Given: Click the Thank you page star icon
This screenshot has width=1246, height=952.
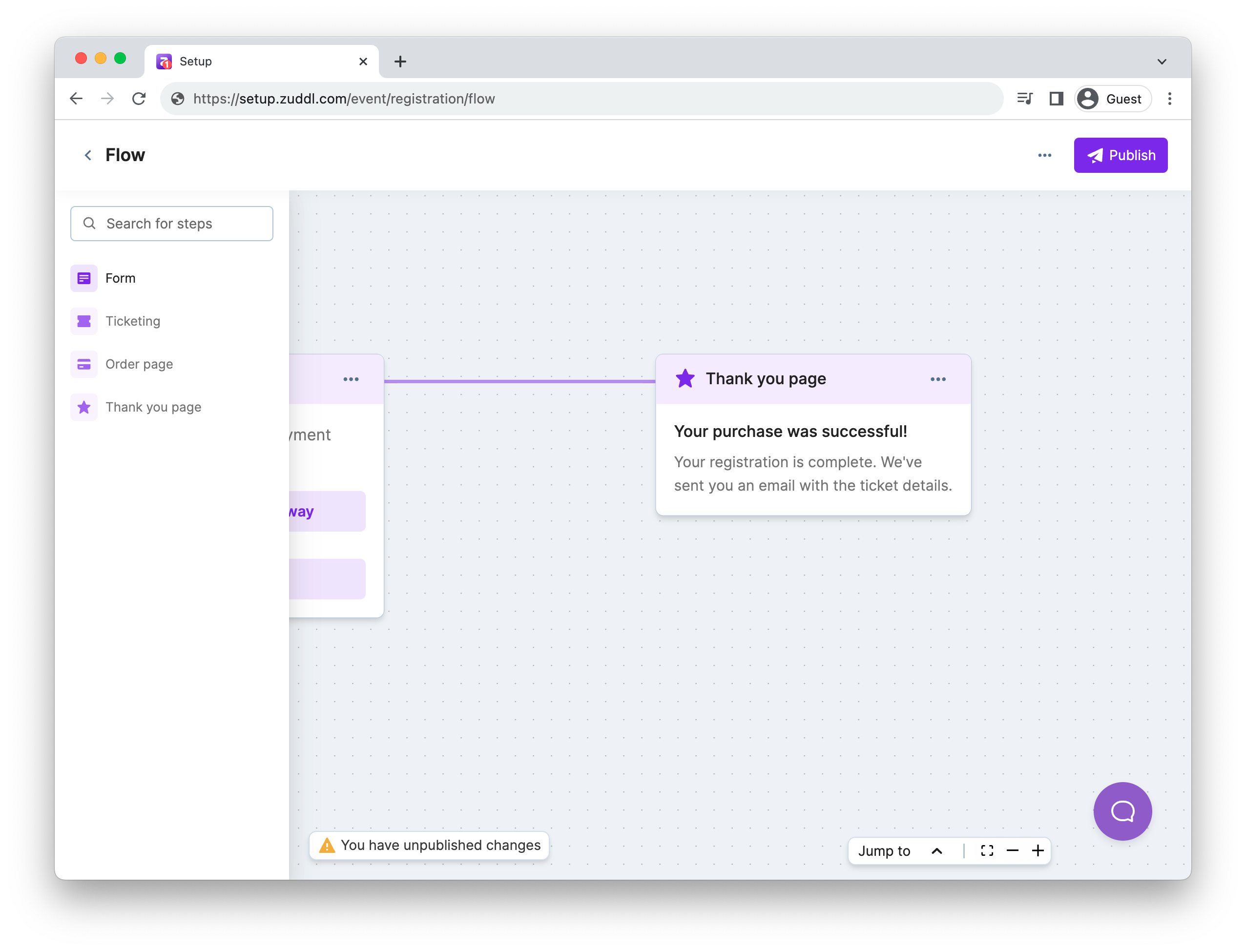Looking at the screenshot, I should (84, 408).
